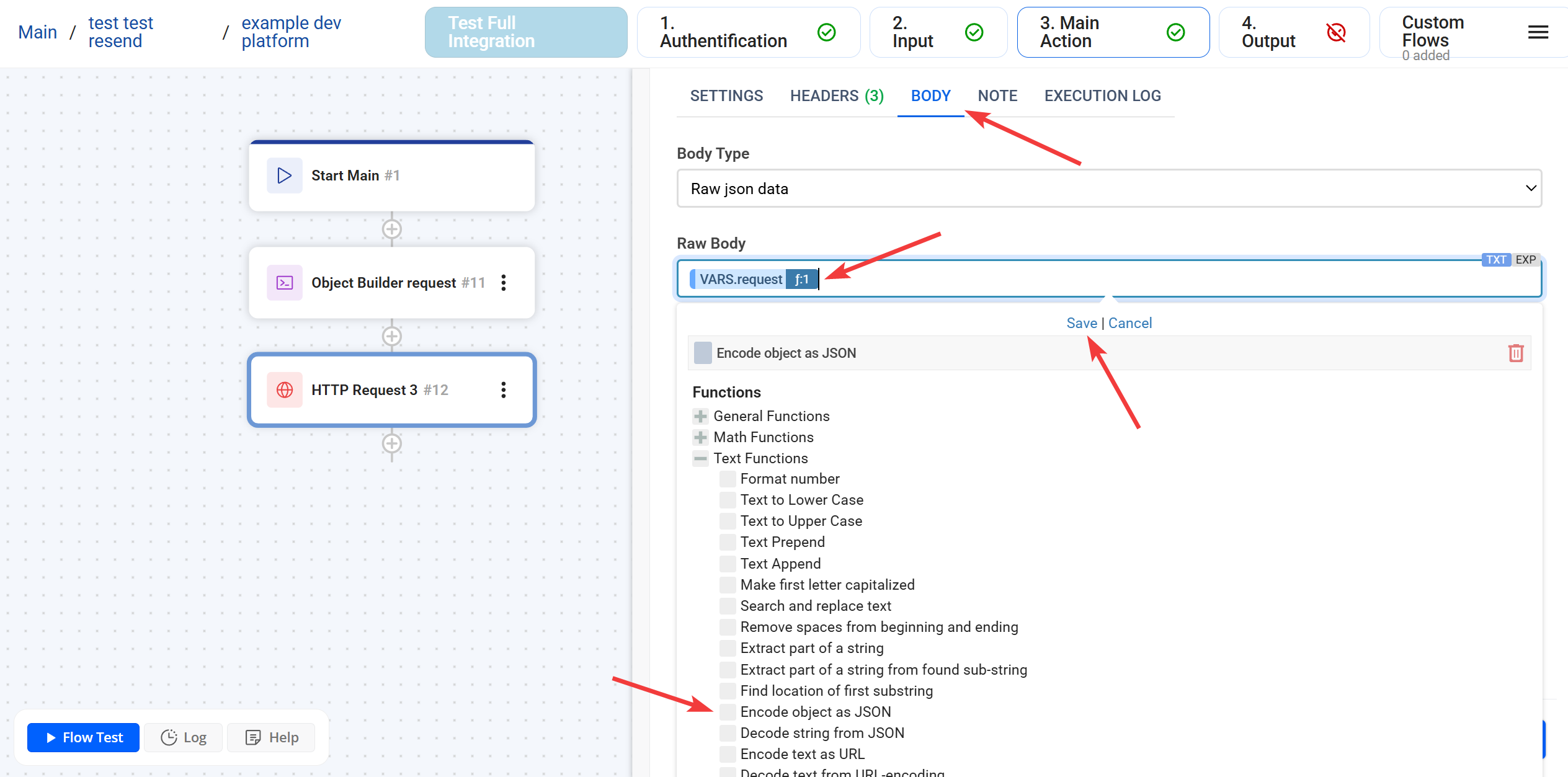Expand General Functions tree

point(700,416)
